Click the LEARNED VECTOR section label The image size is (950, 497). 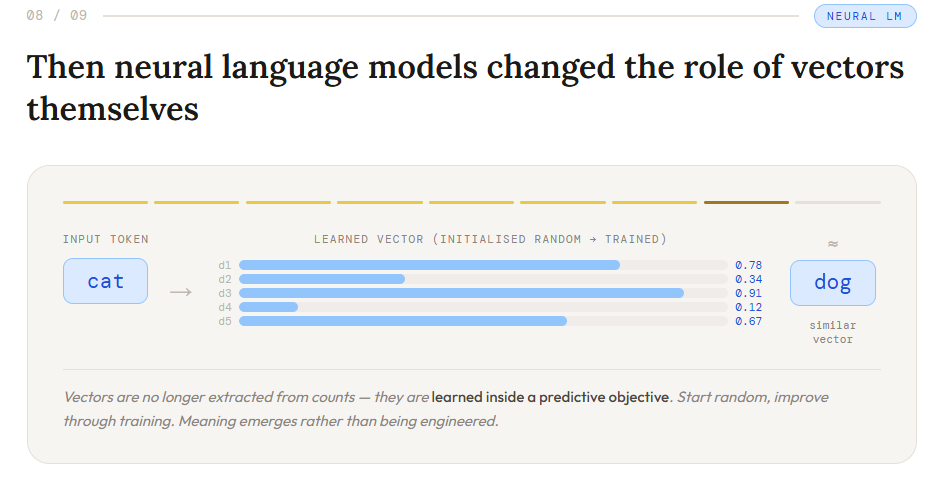490,239
